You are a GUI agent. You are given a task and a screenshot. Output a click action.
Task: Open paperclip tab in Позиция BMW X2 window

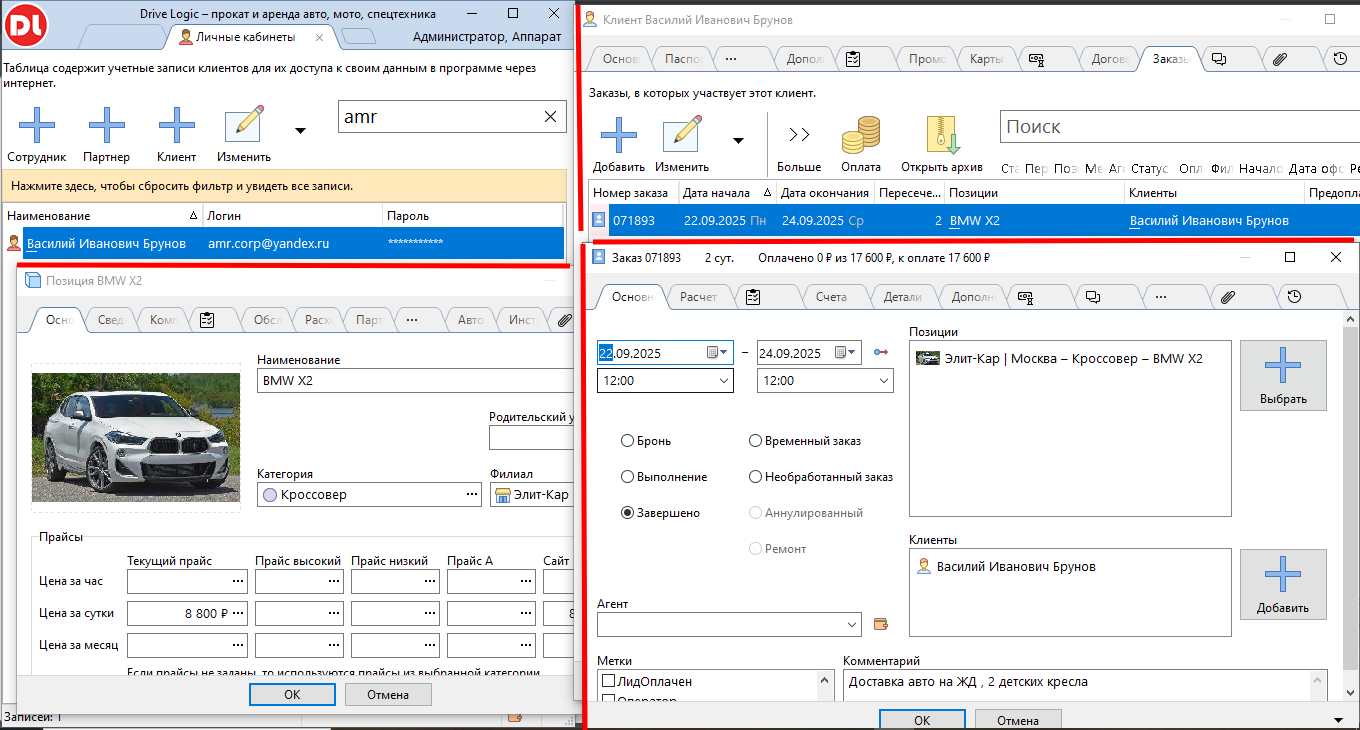564,320
